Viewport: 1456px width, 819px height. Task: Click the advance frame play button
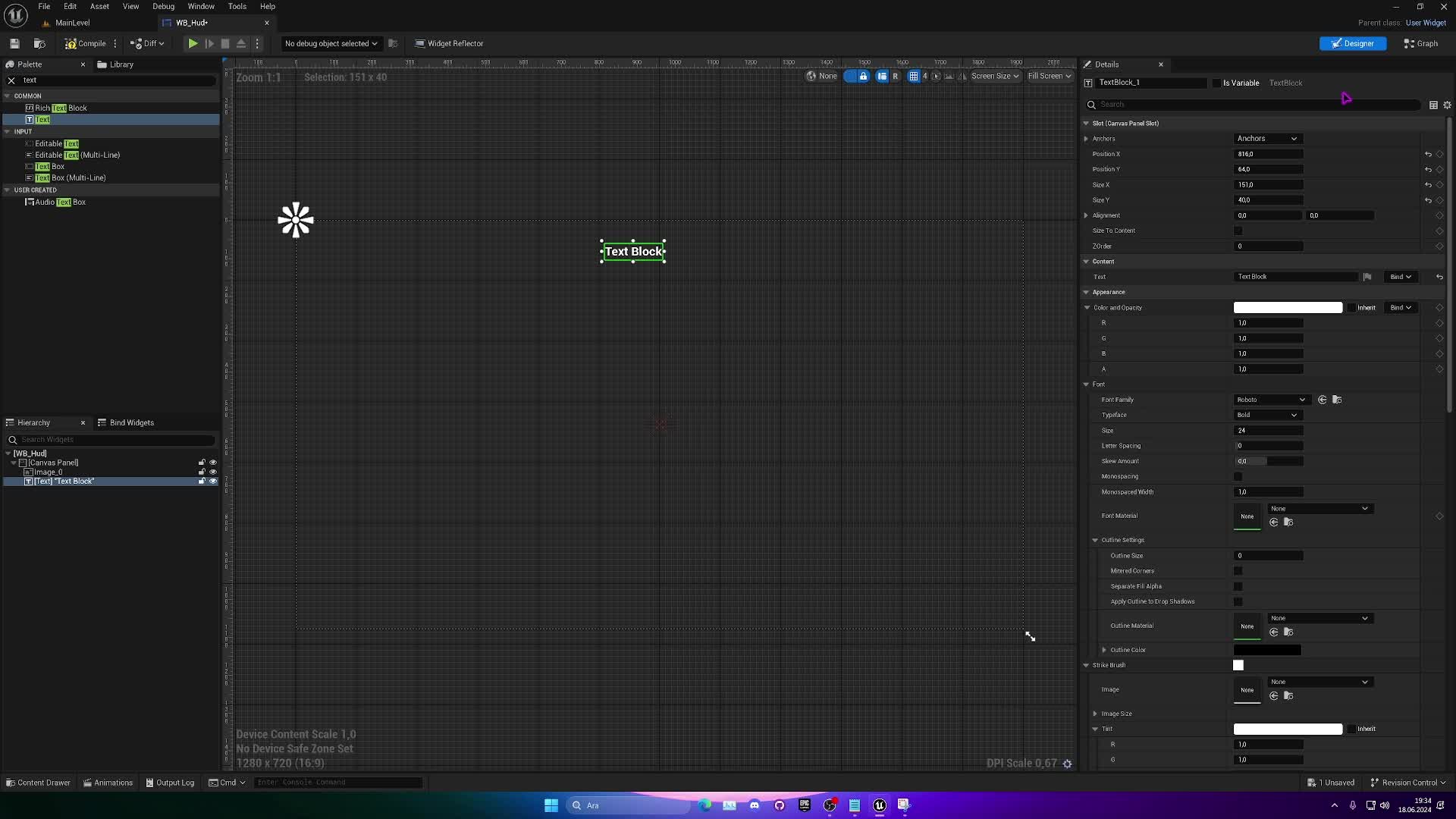coord(209,43)
